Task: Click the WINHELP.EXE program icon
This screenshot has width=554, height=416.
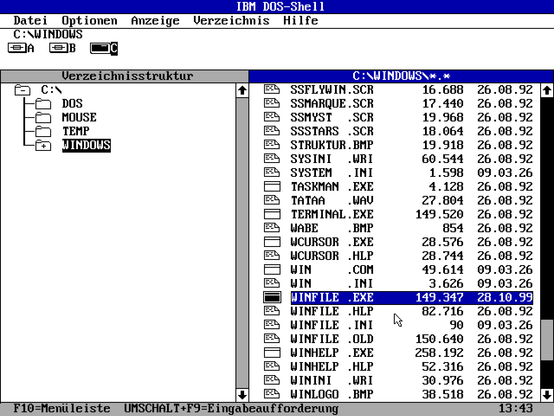Action: pos(272,353)
